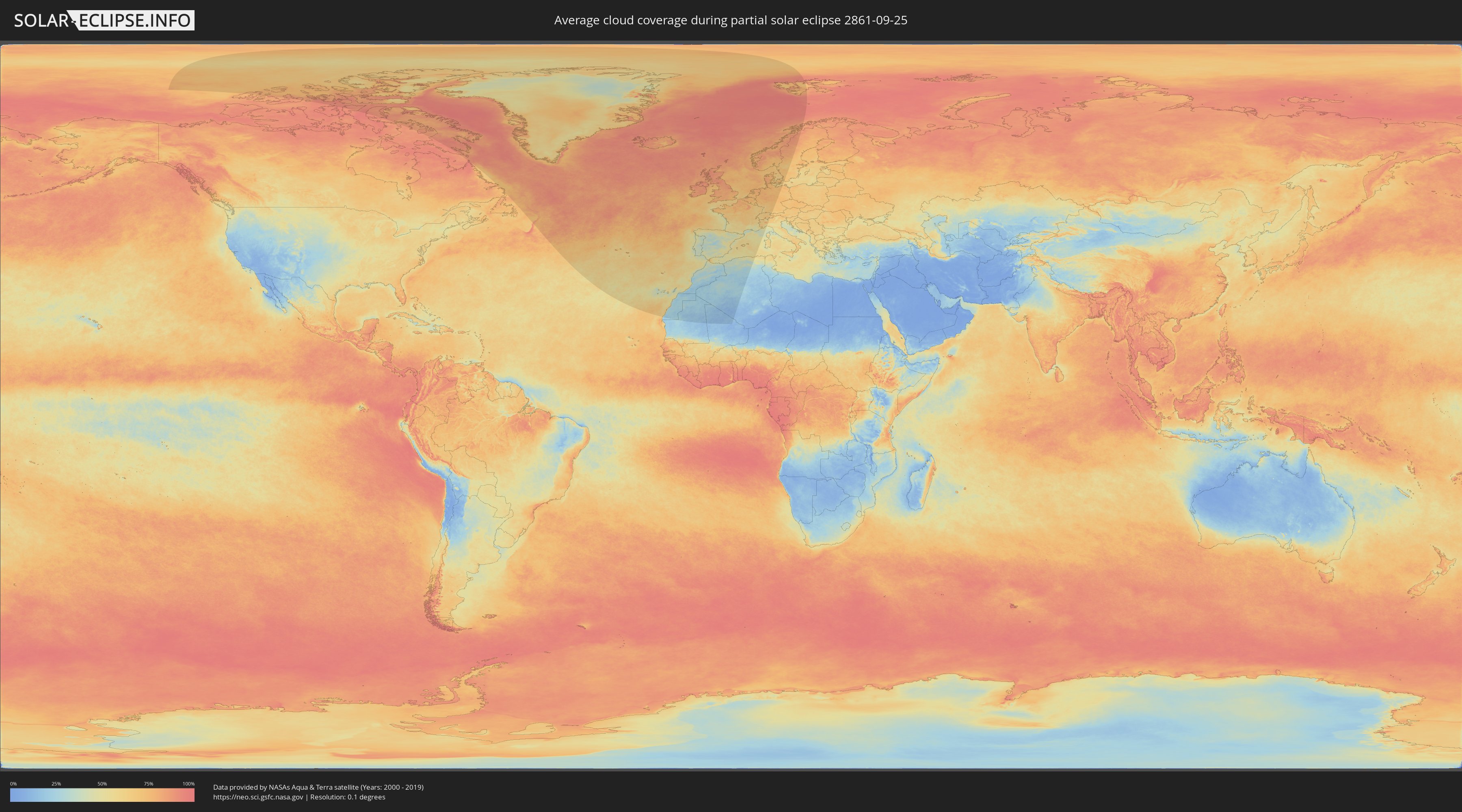Image resolution: width=1462 pixels, height=812 pixels.
Task: Click the 25% legend label
Action: click(x=56, y=784)
